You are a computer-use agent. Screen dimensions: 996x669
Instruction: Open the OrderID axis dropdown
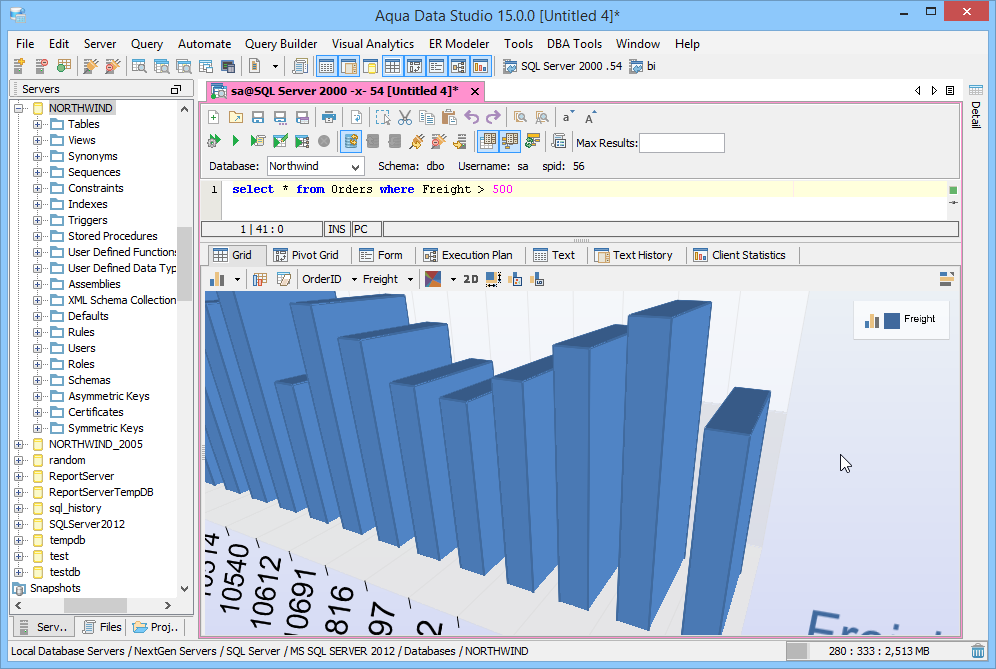354,280
